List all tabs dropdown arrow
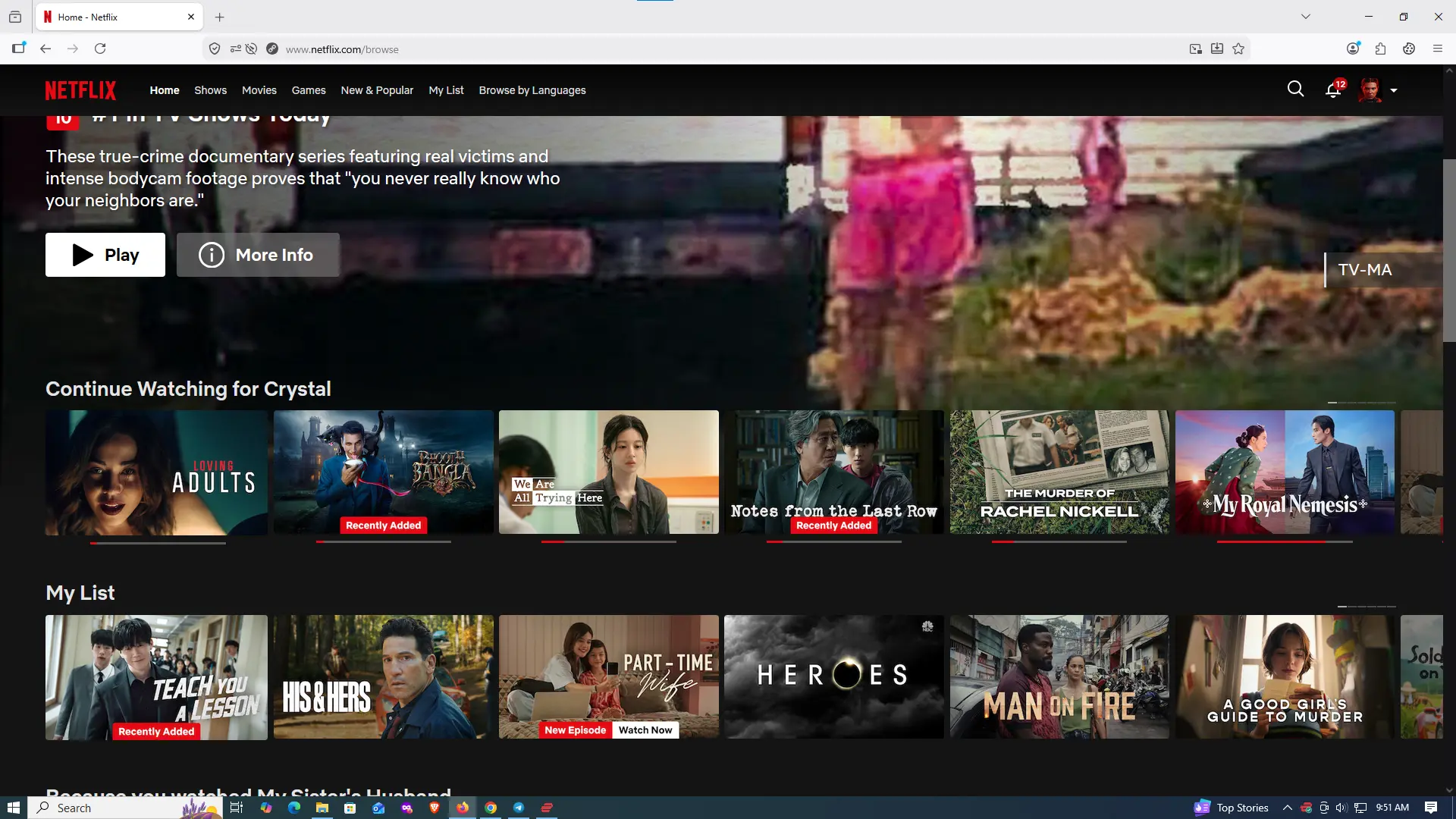Viewport: 1456px width, 819px height. click(1306, 17)
